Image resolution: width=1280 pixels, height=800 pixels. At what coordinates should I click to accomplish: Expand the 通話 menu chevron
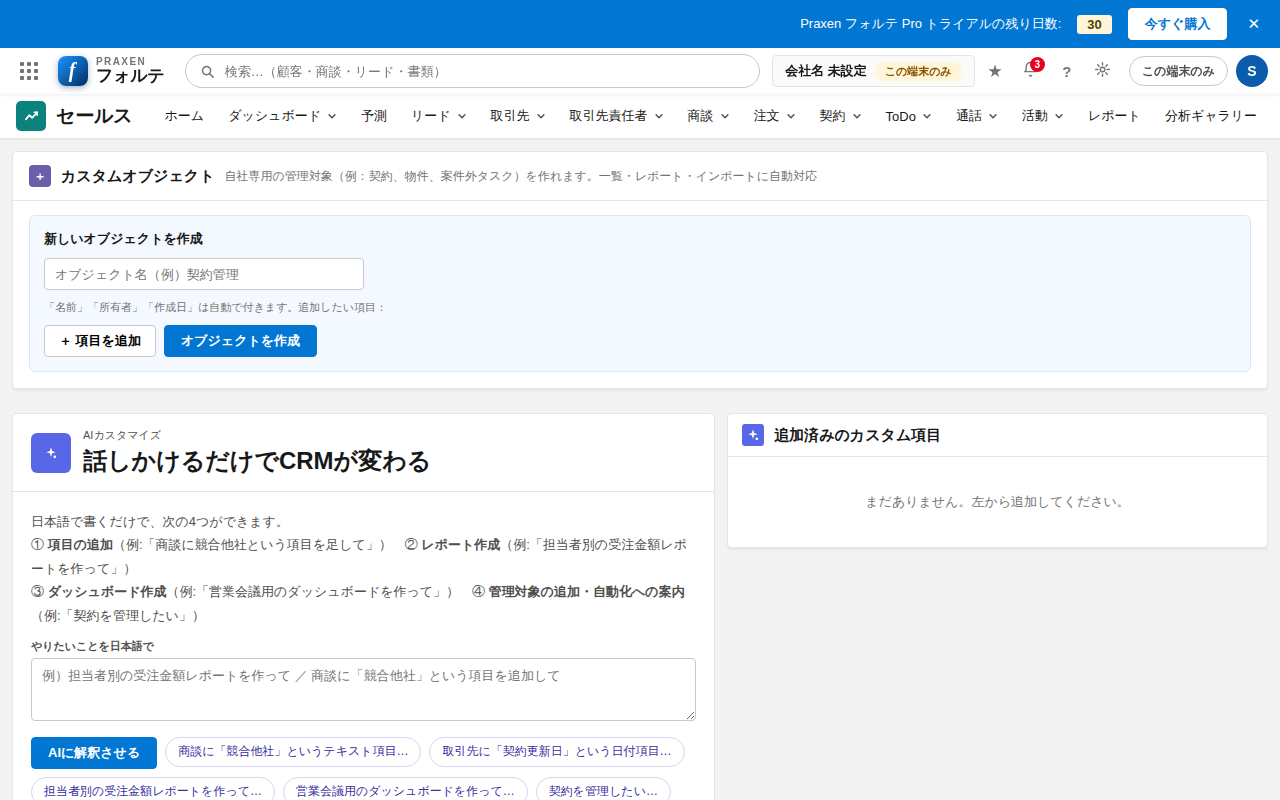pos(993,116)
